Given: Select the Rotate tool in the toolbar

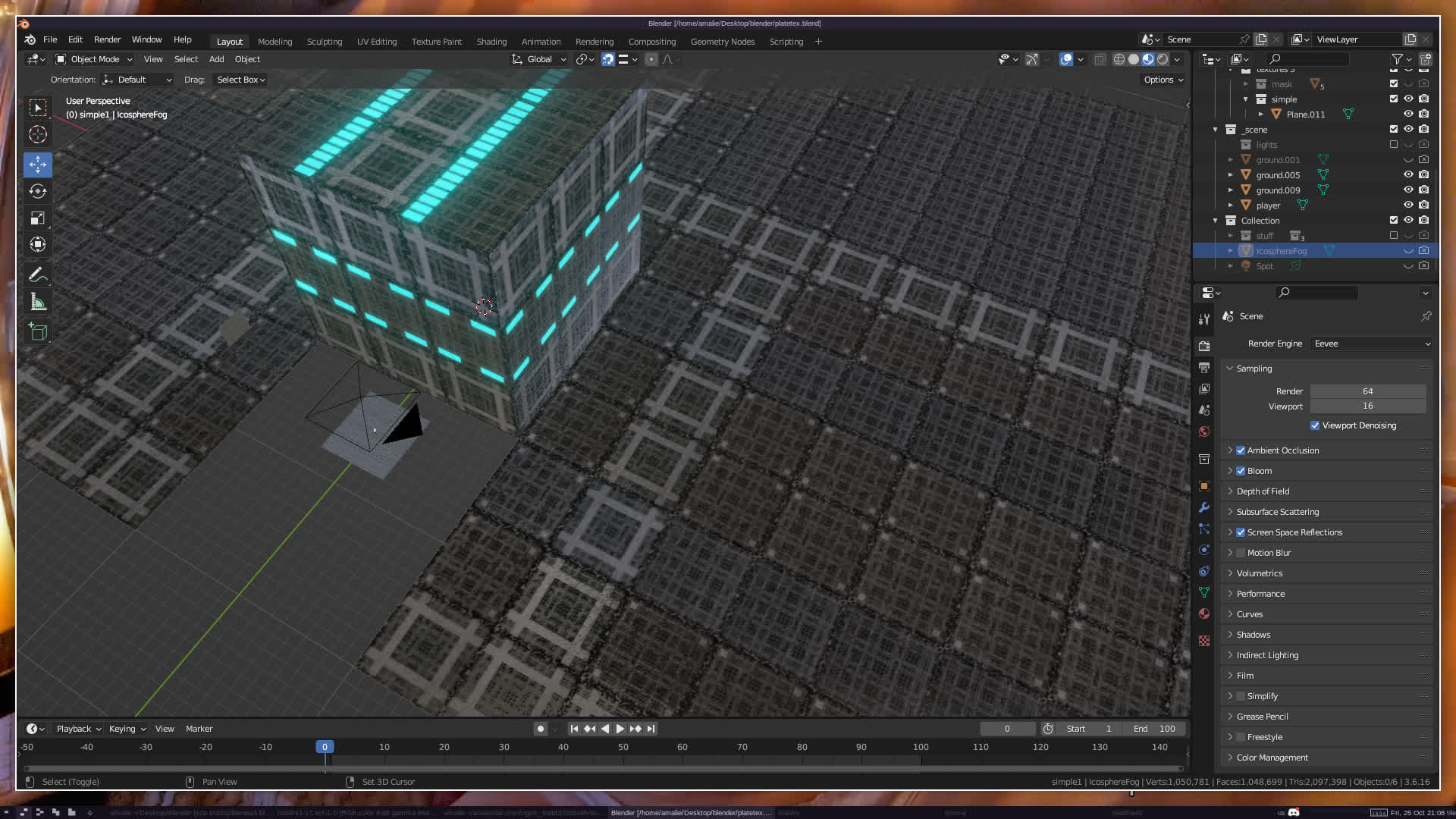Looking at the screenshot, I should [38, 191].
